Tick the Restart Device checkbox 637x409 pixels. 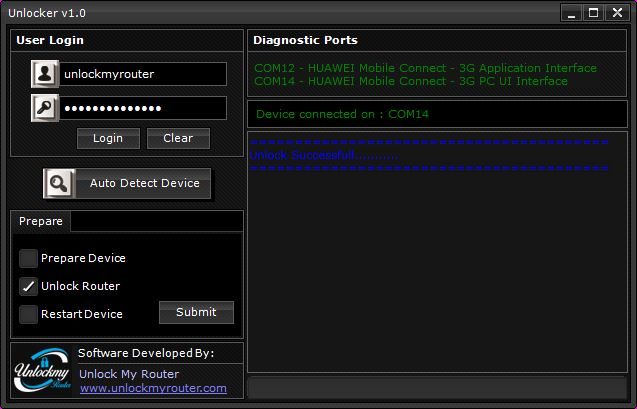[28, 314]
